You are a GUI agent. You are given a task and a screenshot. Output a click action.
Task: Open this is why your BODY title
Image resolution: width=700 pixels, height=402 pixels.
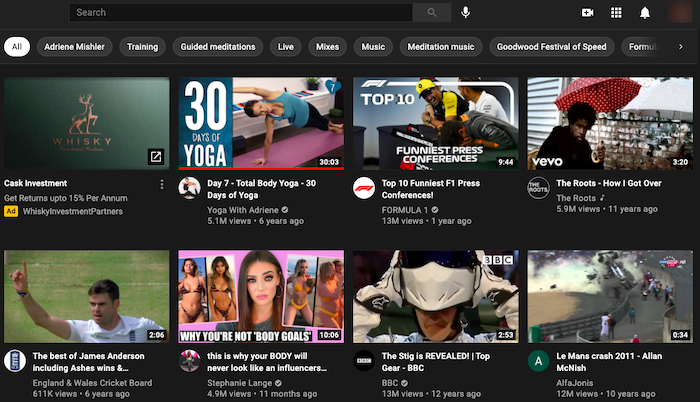(x=267, y=362)
